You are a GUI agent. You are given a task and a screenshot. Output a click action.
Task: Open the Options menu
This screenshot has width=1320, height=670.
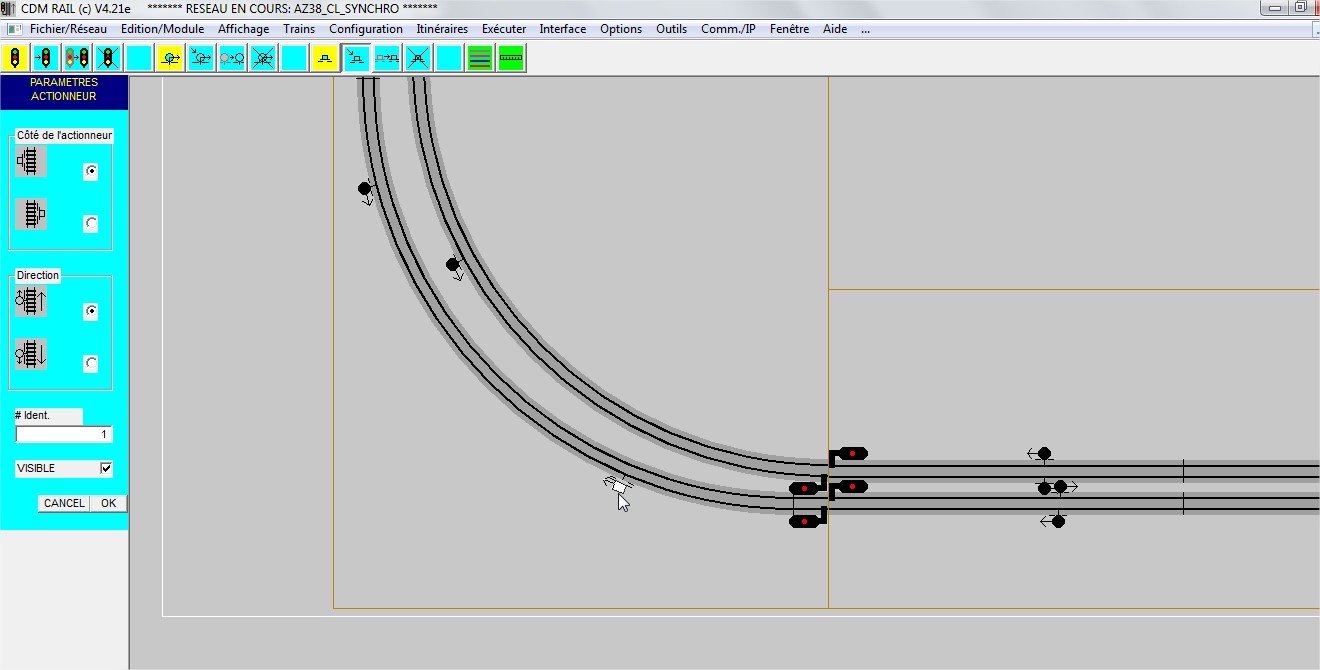(621, 29)
